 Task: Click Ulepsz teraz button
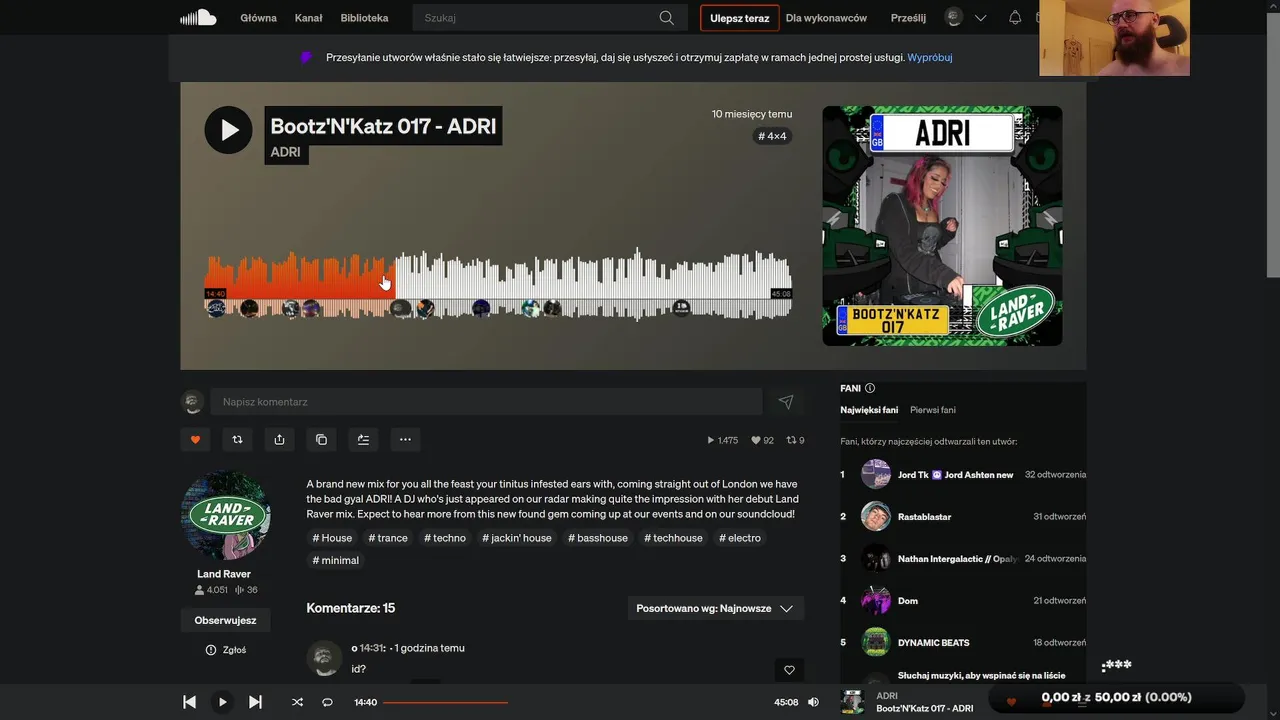[739, 18]
